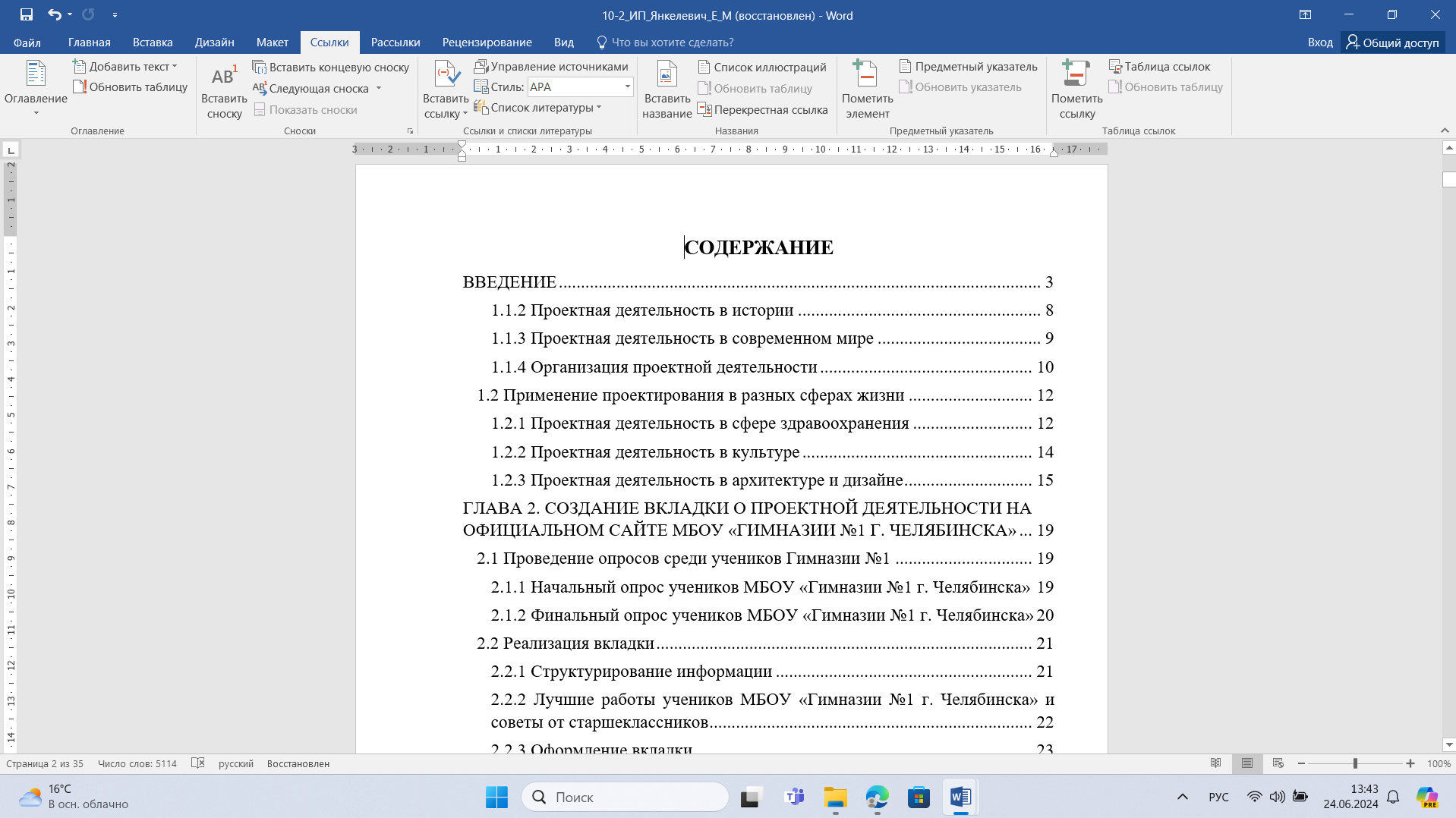Click the русский language indicator
The image size is (1456, 818).
click(x=236, y=764)
